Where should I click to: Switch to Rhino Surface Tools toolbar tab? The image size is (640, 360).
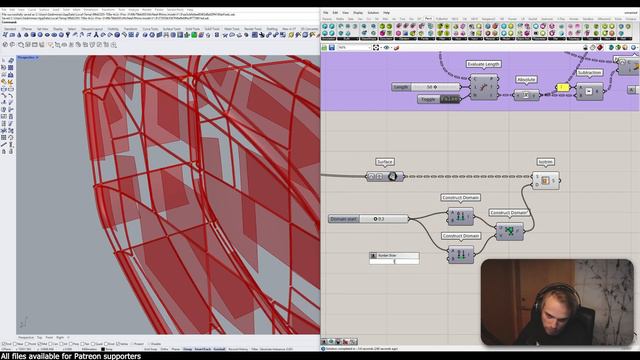171,29
